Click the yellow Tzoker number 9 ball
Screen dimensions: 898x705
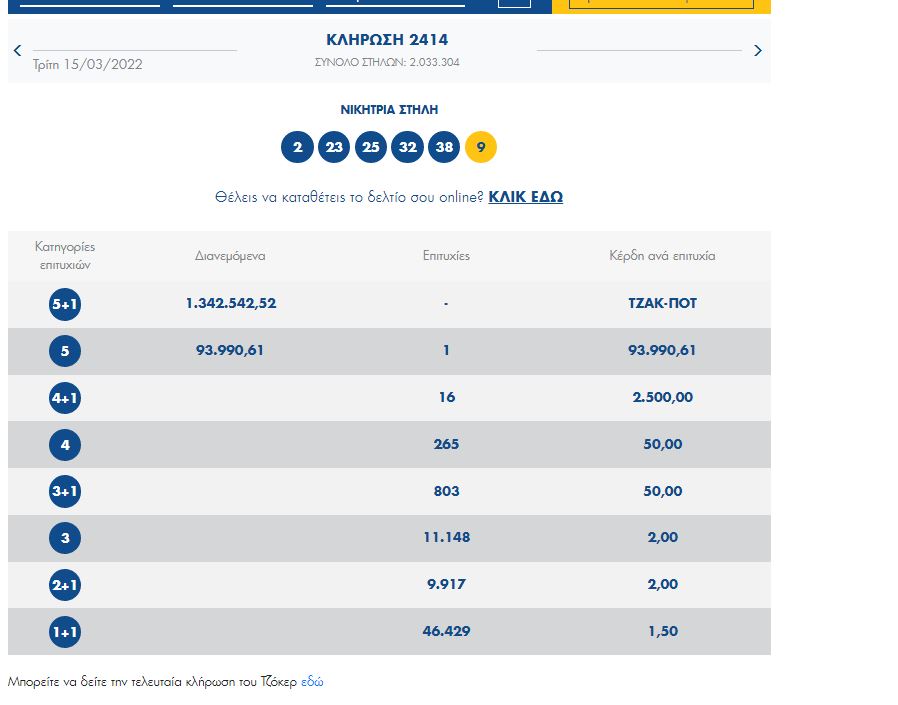tap(481, 148)
